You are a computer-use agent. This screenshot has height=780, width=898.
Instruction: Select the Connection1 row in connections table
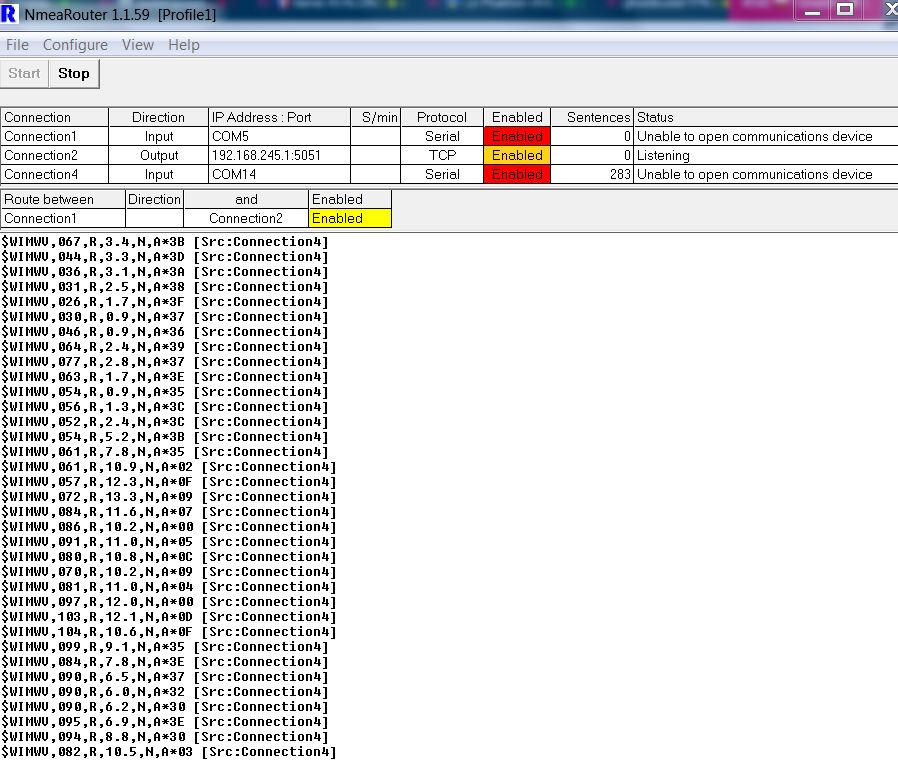(54, 136)
